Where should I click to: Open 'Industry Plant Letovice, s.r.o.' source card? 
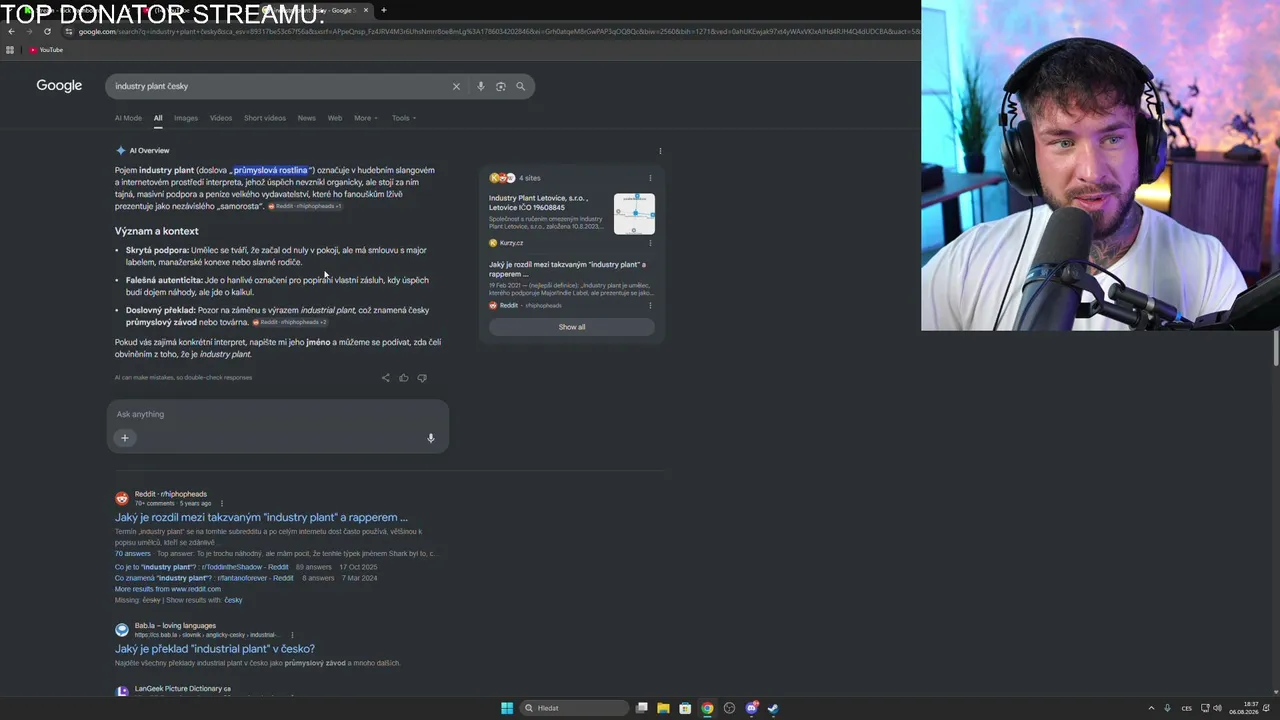[548, 203]
